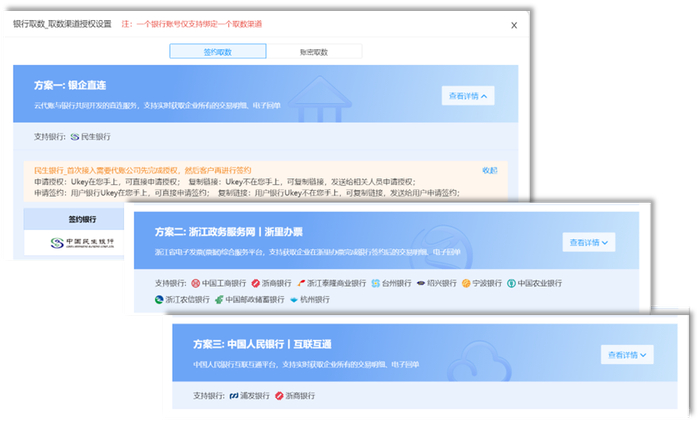
Task: Click the 方案三 中国人民银行 heading
Action: click(262, 344)
